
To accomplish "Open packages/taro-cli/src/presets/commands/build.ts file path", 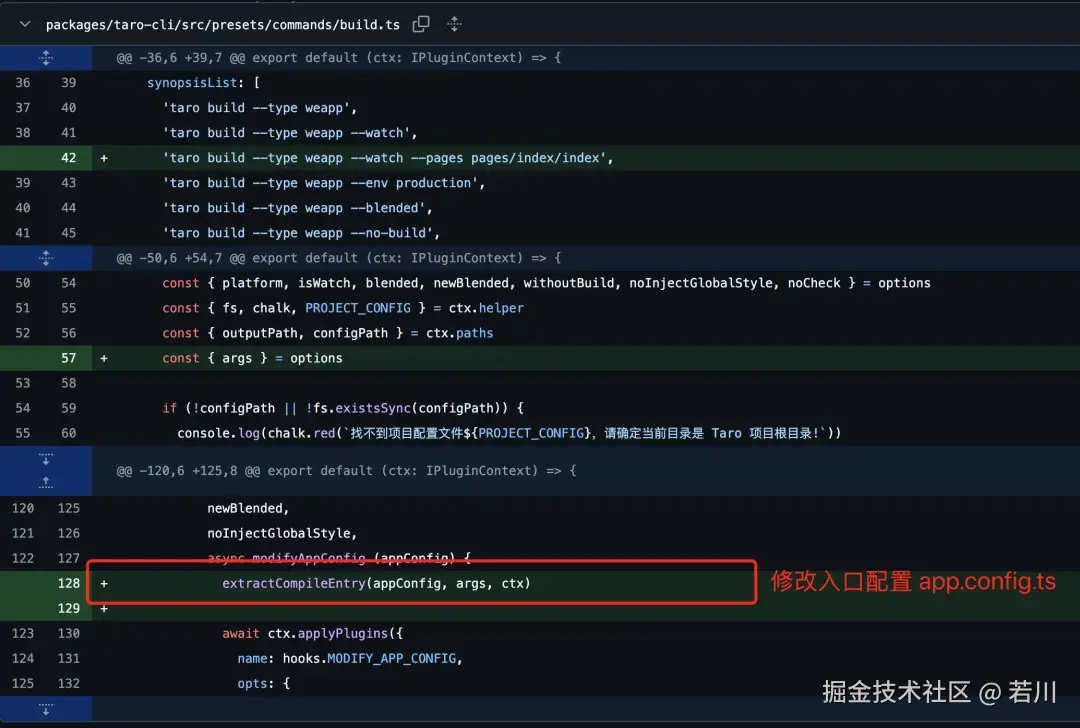I will [x=222, y=25].
